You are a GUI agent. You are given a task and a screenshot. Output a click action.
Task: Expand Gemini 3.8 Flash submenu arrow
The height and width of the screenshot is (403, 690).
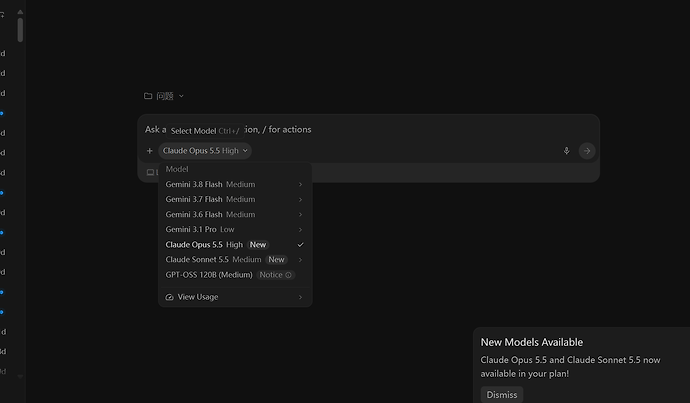[x=301, y=184]
